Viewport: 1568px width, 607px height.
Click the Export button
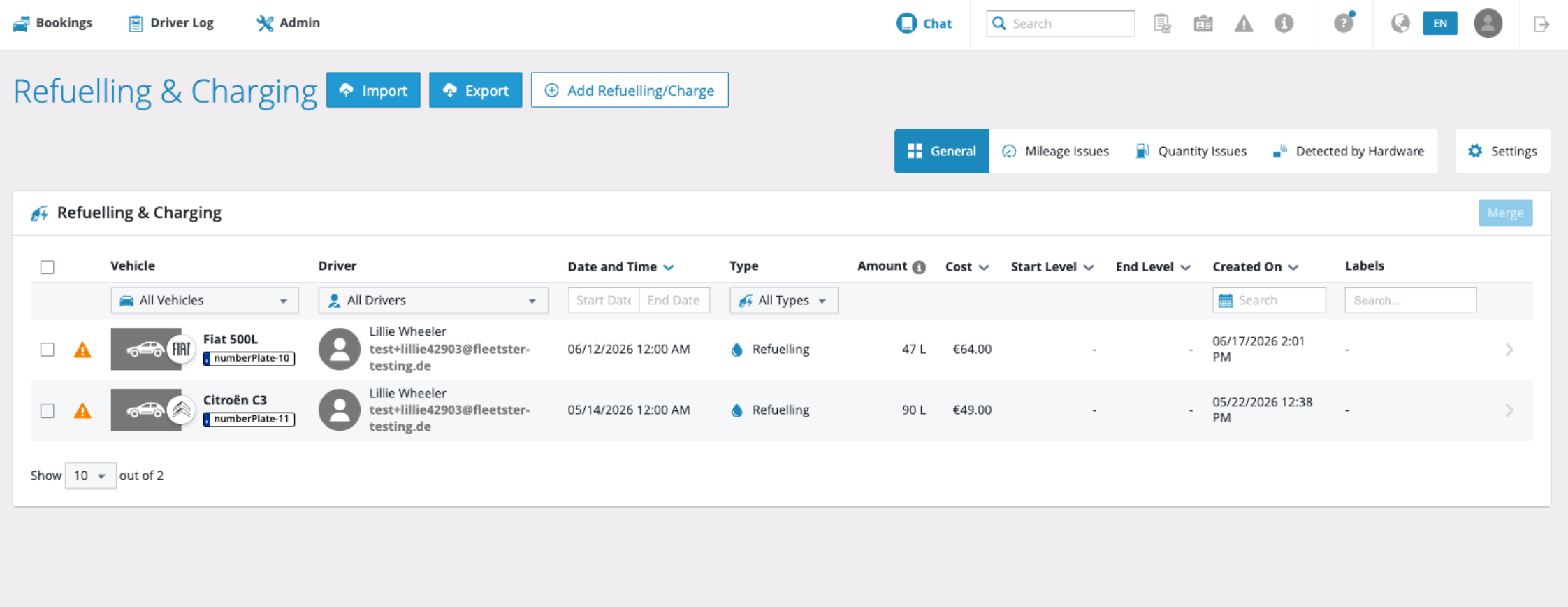475,90
